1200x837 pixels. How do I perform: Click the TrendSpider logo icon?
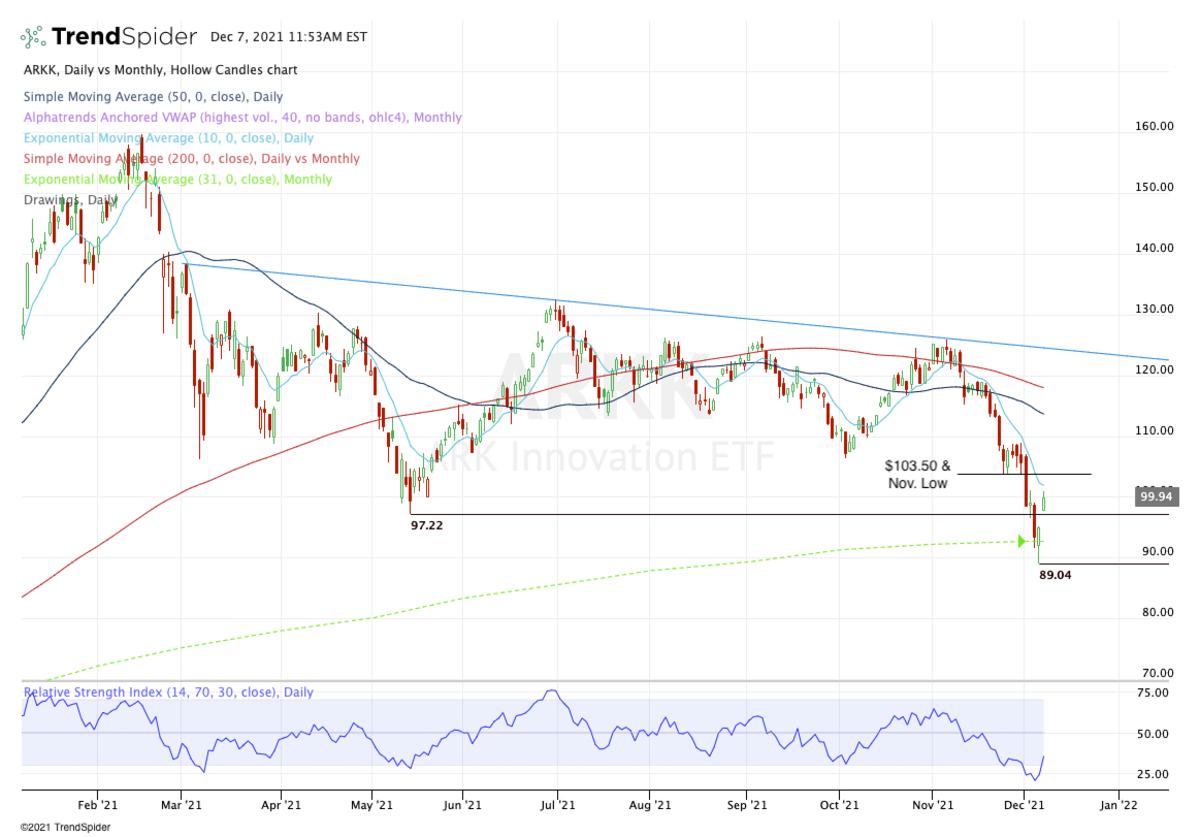pyautogui.click(x=33, y=38)
